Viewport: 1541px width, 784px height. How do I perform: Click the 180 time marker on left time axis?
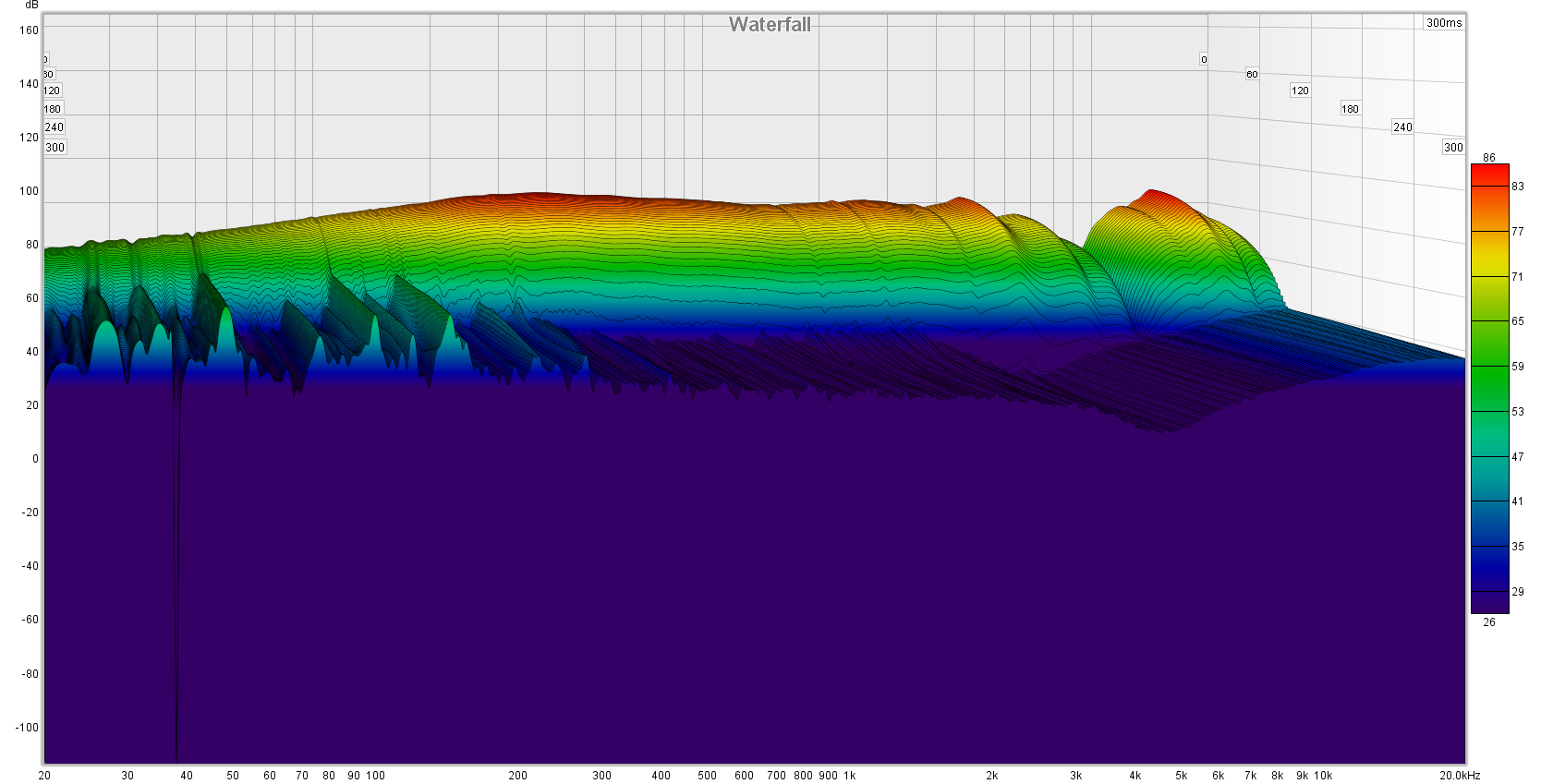pos(53,109)
